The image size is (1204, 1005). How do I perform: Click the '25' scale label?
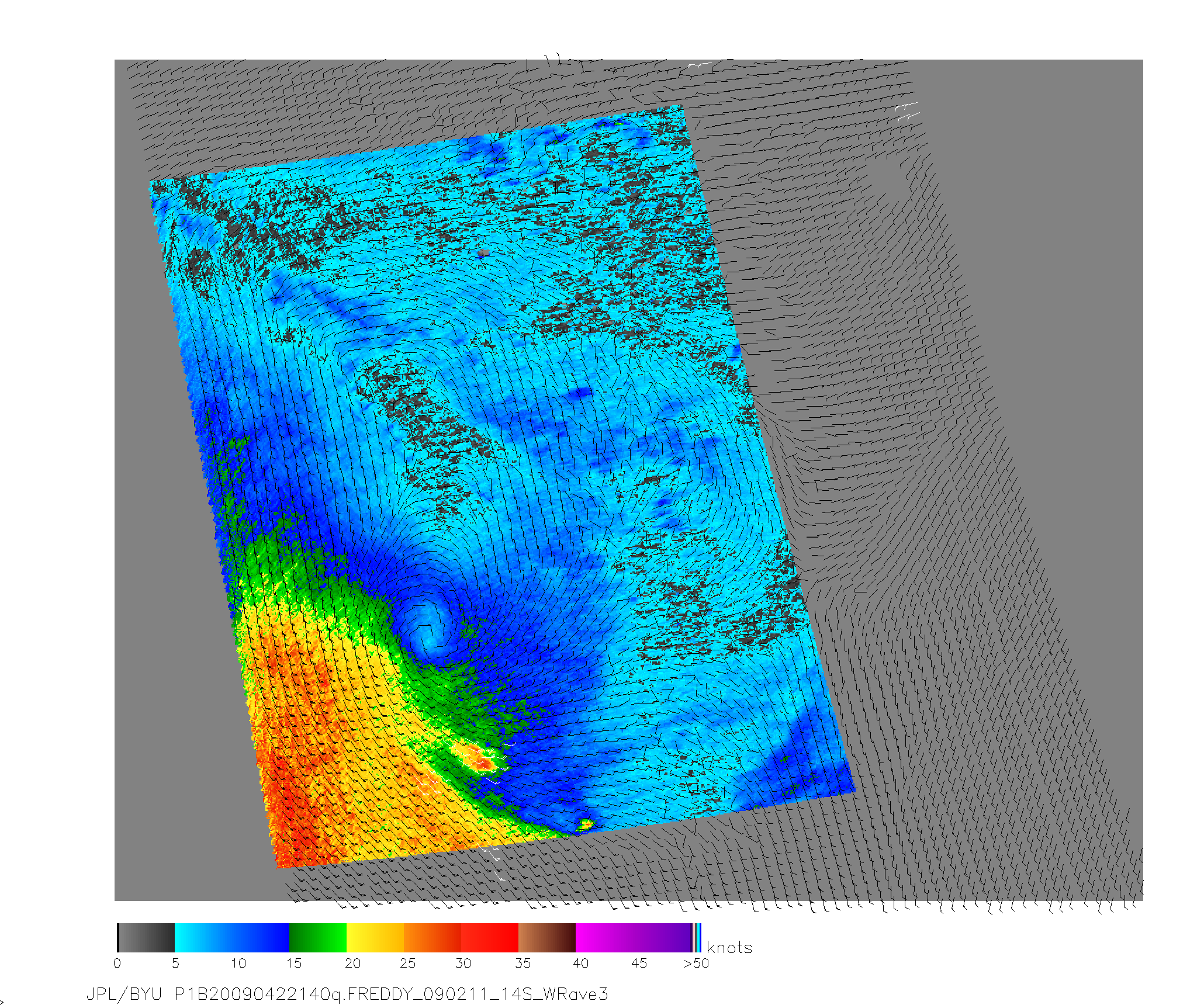coord(408,963)
